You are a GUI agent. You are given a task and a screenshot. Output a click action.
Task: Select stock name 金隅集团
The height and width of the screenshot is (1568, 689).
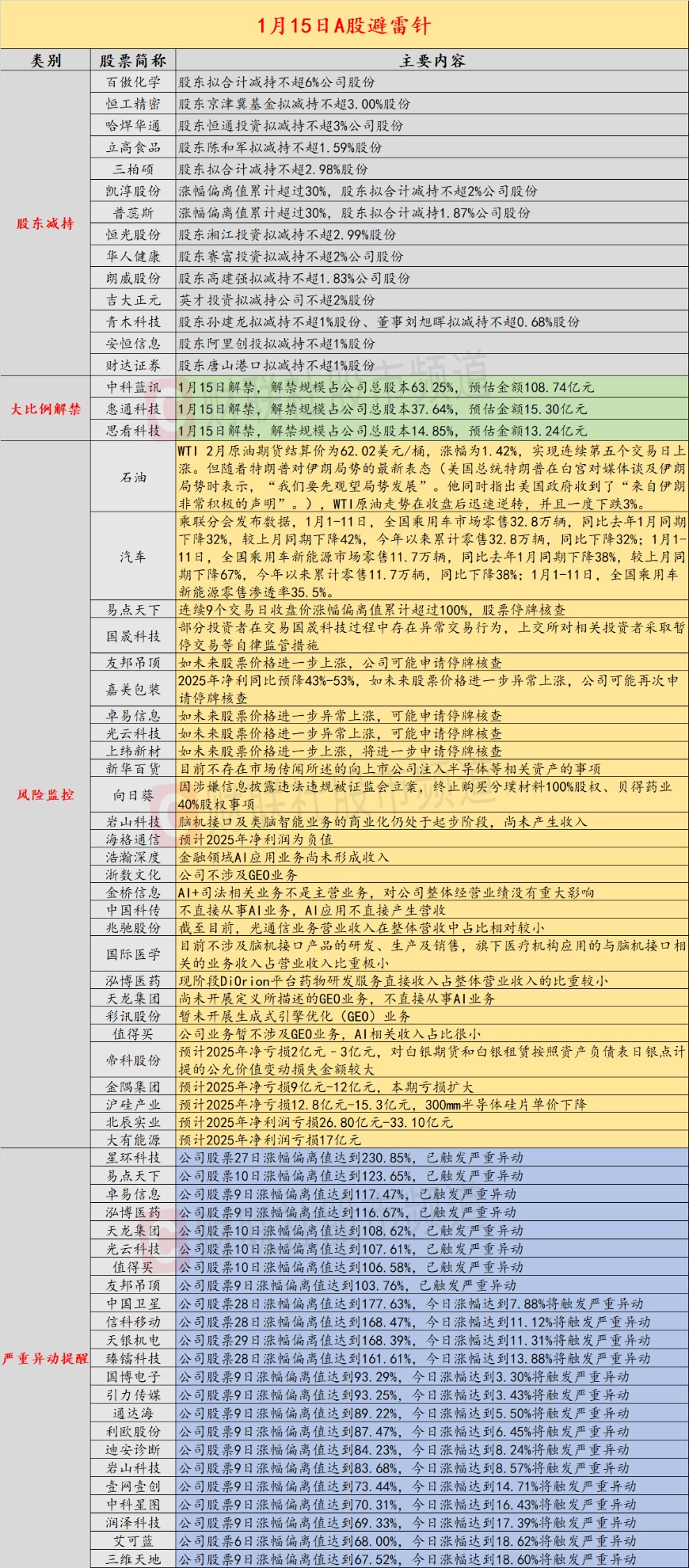pos(133,1087)
